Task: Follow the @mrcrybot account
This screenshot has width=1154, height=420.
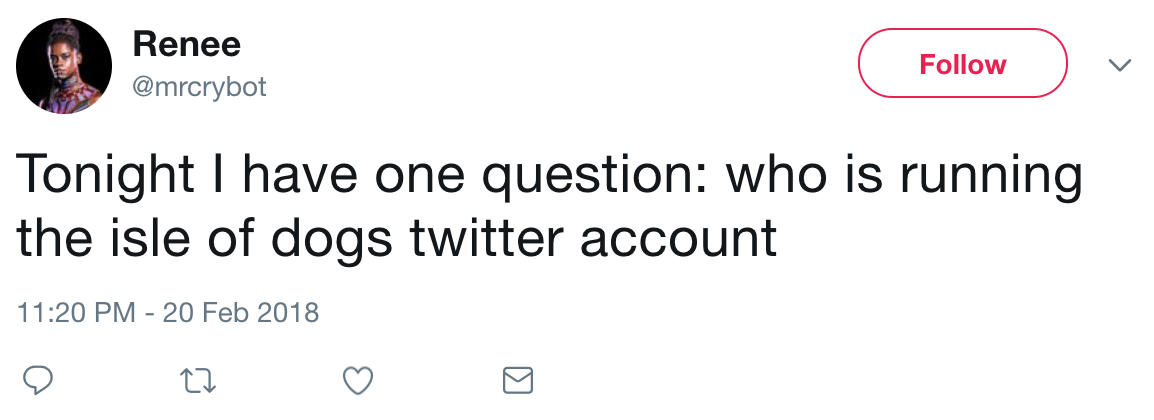Action: coord(963,64)
